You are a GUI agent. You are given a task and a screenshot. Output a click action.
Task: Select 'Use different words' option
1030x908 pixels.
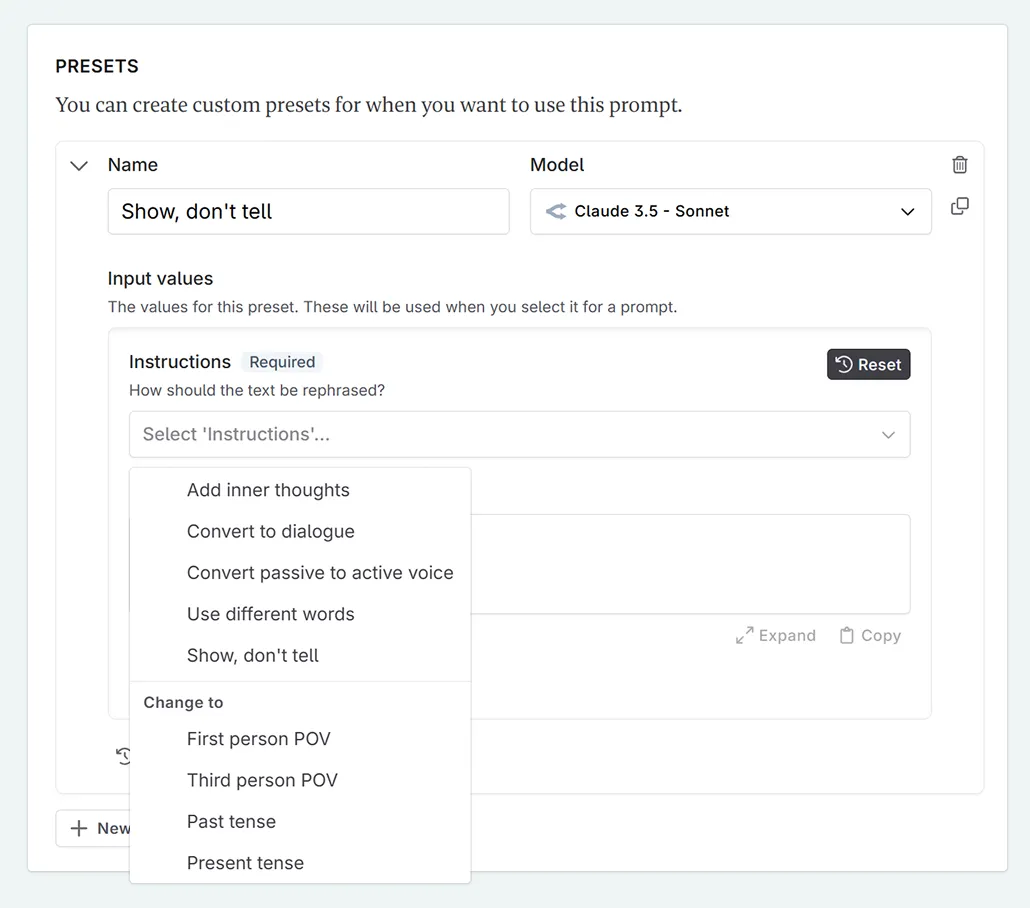click(x=270, y=614)
